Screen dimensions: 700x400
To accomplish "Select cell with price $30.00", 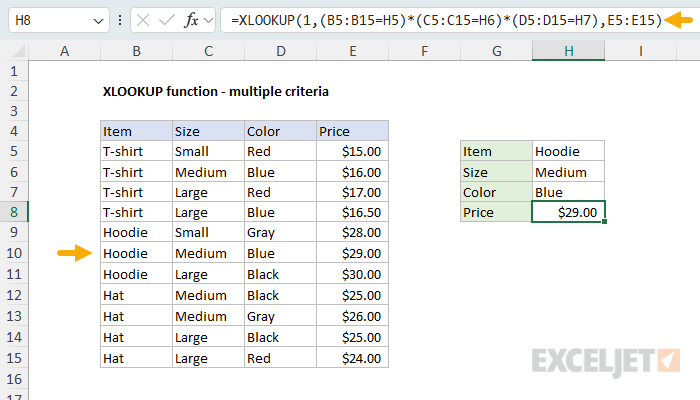I will pos(353,274).
